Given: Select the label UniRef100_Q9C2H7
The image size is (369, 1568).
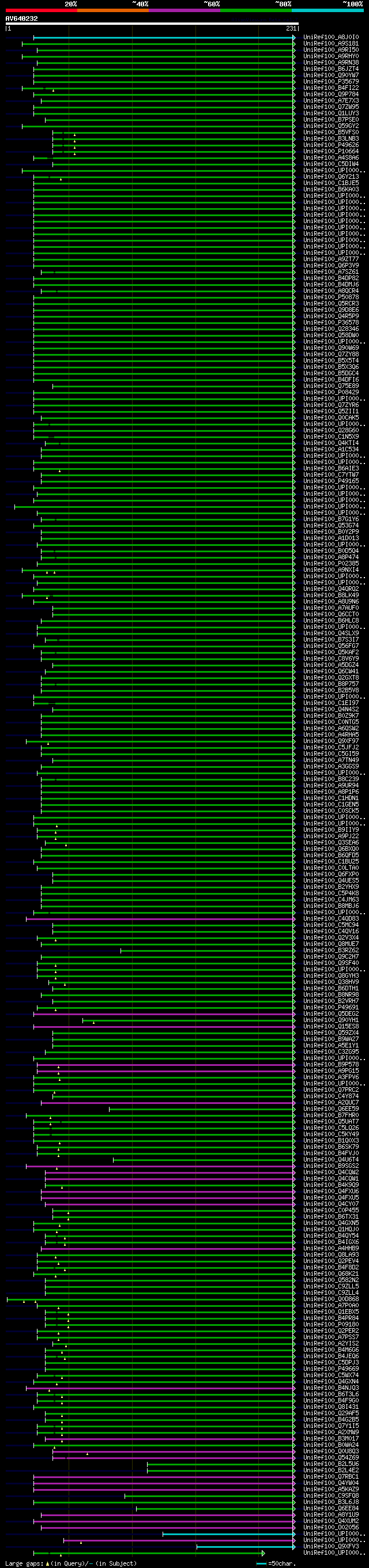Looking at the screenshot, I should 332,957.
